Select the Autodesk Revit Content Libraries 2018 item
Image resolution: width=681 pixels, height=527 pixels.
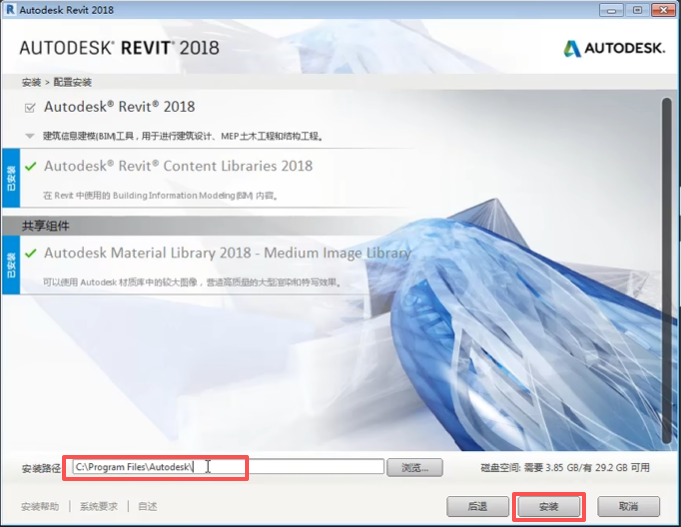coord(178,166)
